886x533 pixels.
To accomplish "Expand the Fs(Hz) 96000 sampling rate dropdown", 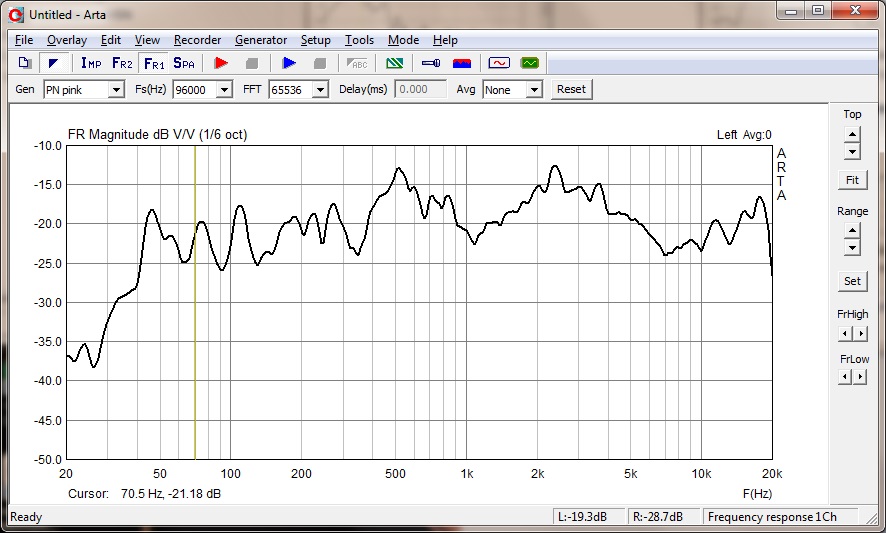I will click(224, 90).
